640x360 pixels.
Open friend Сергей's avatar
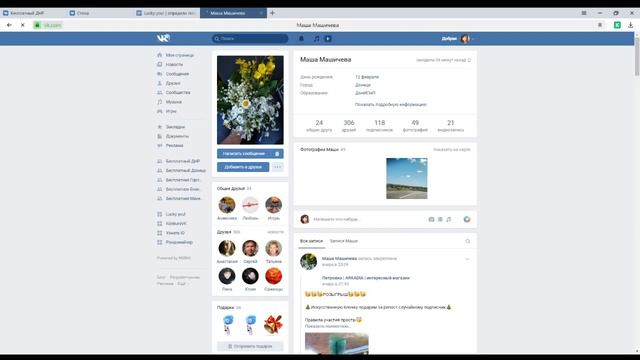[x=250, y=248]
